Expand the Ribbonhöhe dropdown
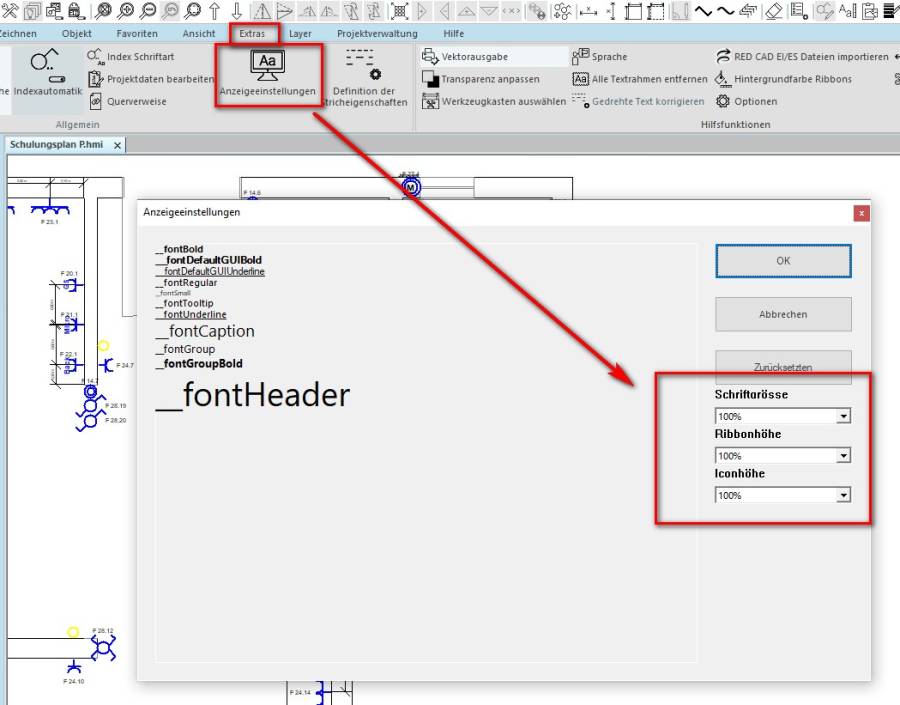The image size is (900, 705). (843, 456)
